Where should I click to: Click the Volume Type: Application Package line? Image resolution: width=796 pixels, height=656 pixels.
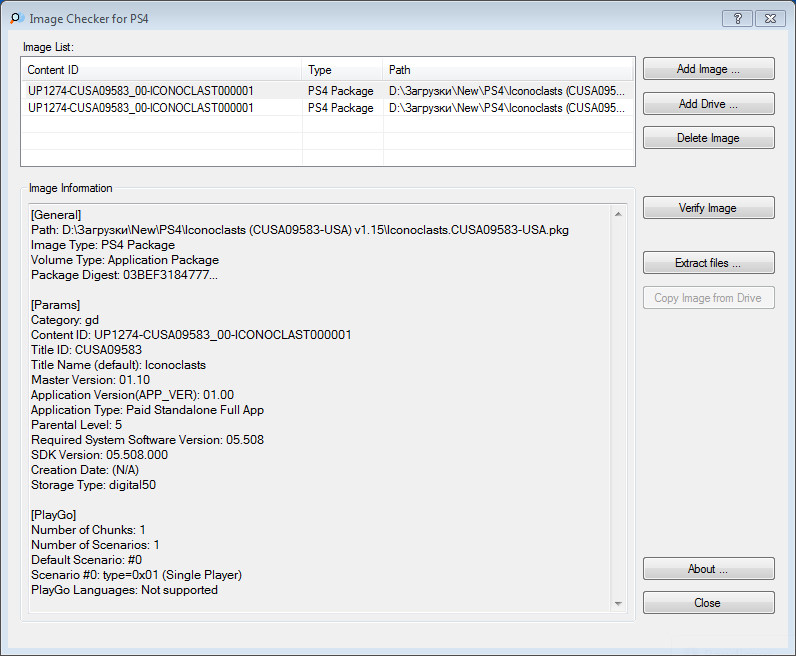coord(125,260)
